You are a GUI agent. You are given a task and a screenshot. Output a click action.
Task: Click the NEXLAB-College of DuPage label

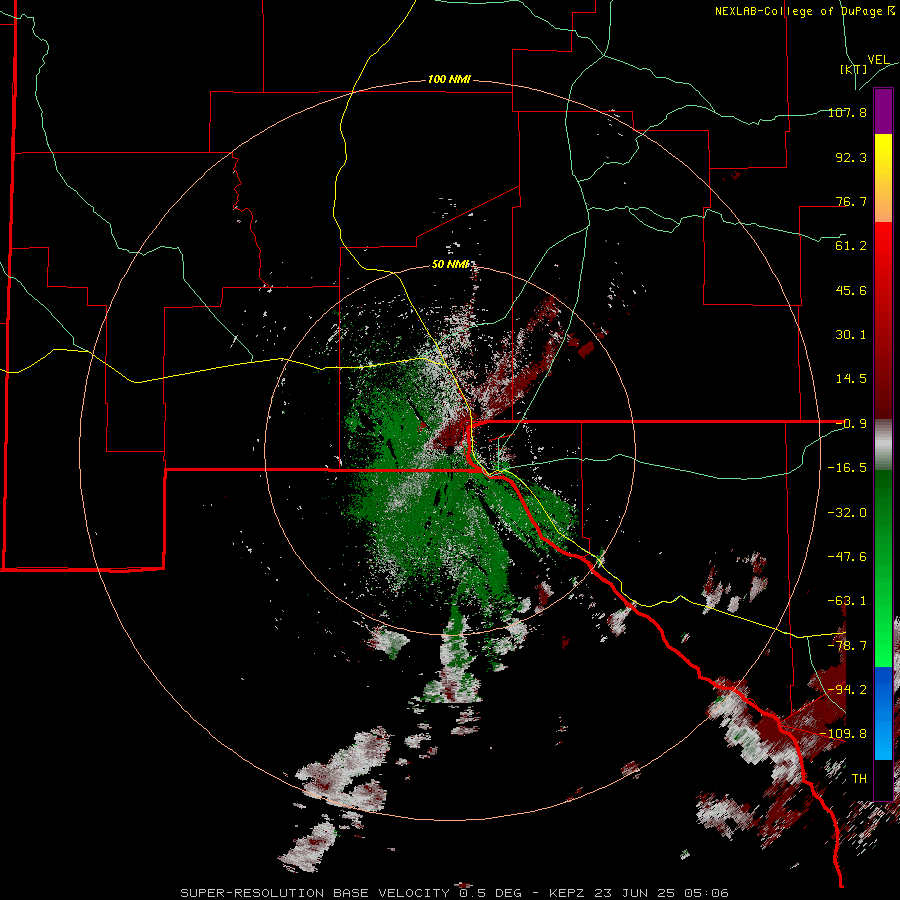pyautogui.click(x=805, y=11)
